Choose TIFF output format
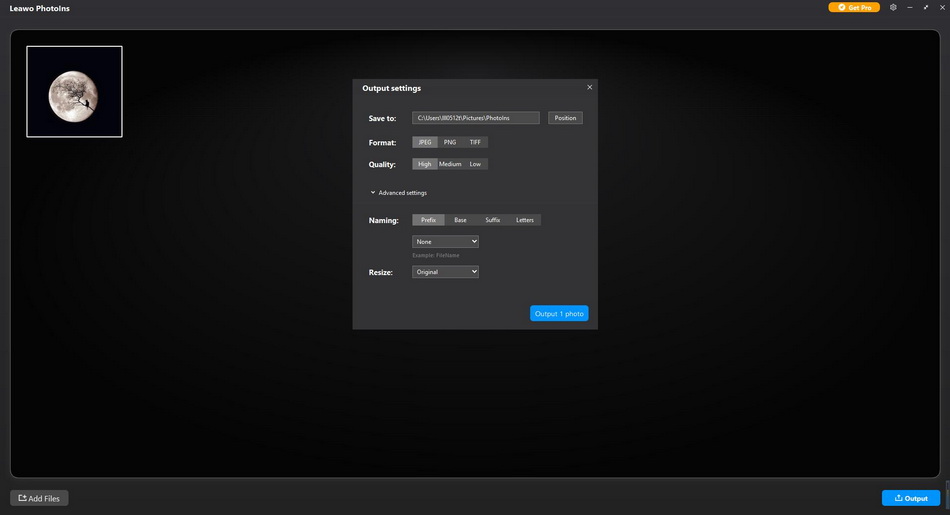 (475, 142)
